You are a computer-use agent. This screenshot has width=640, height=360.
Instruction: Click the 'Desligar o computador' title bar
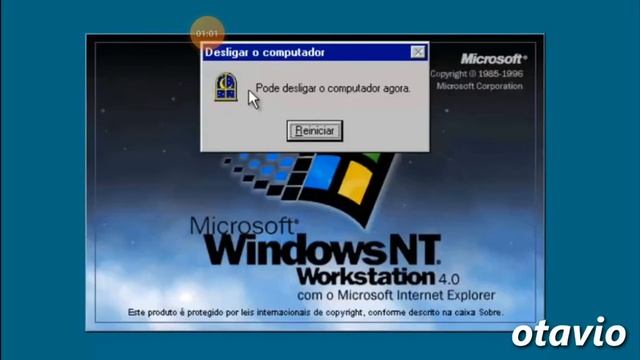point(315,52)
